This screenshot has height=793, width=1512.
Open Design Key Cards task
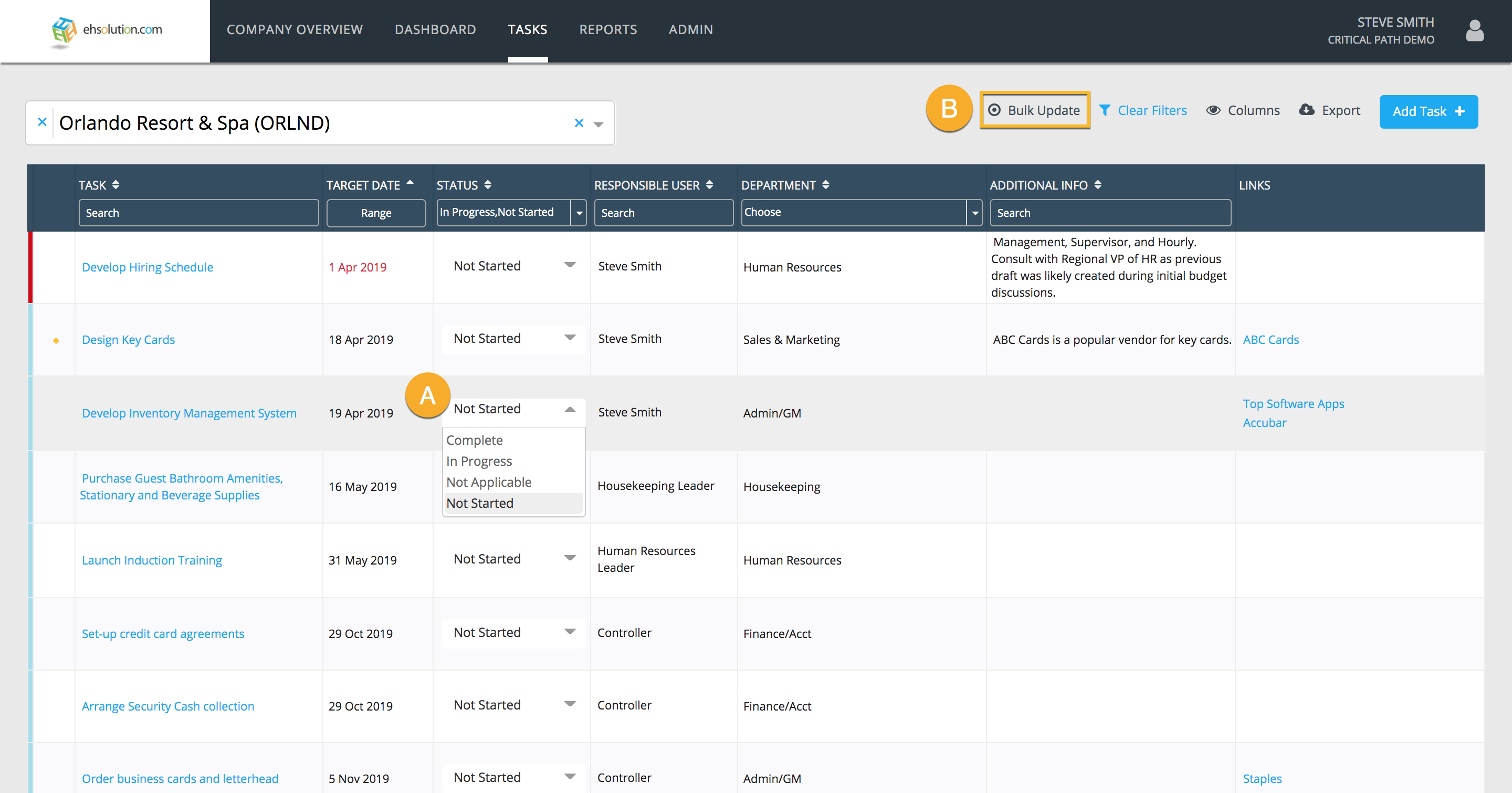(128, 340)
